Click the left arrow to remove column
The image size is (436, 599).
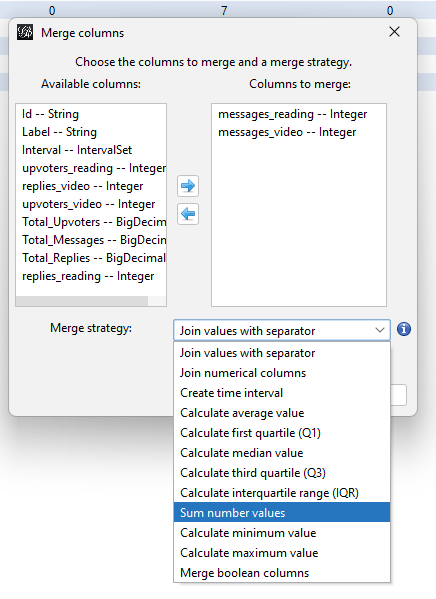(x=188, y=214)
